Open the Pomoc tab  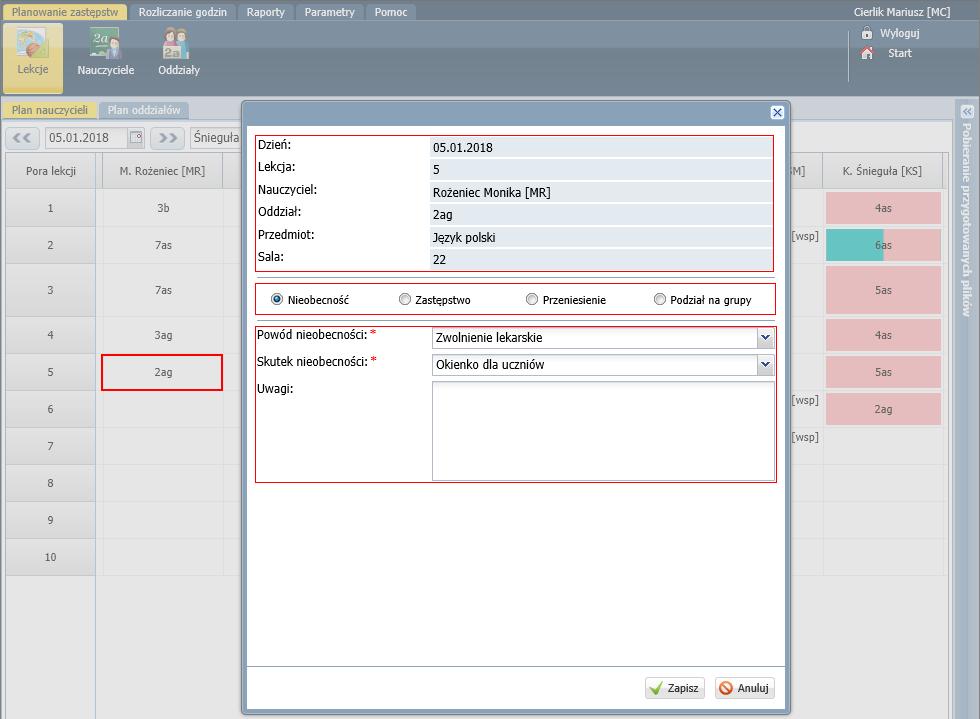391,12
